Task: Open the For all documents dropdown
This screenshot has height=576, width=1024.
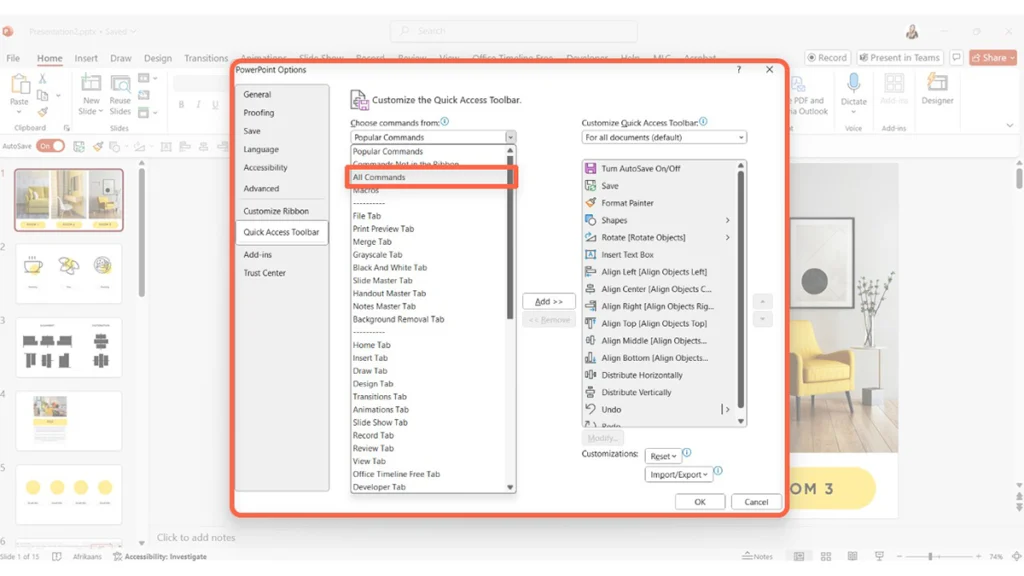Action: pos(664,137)
